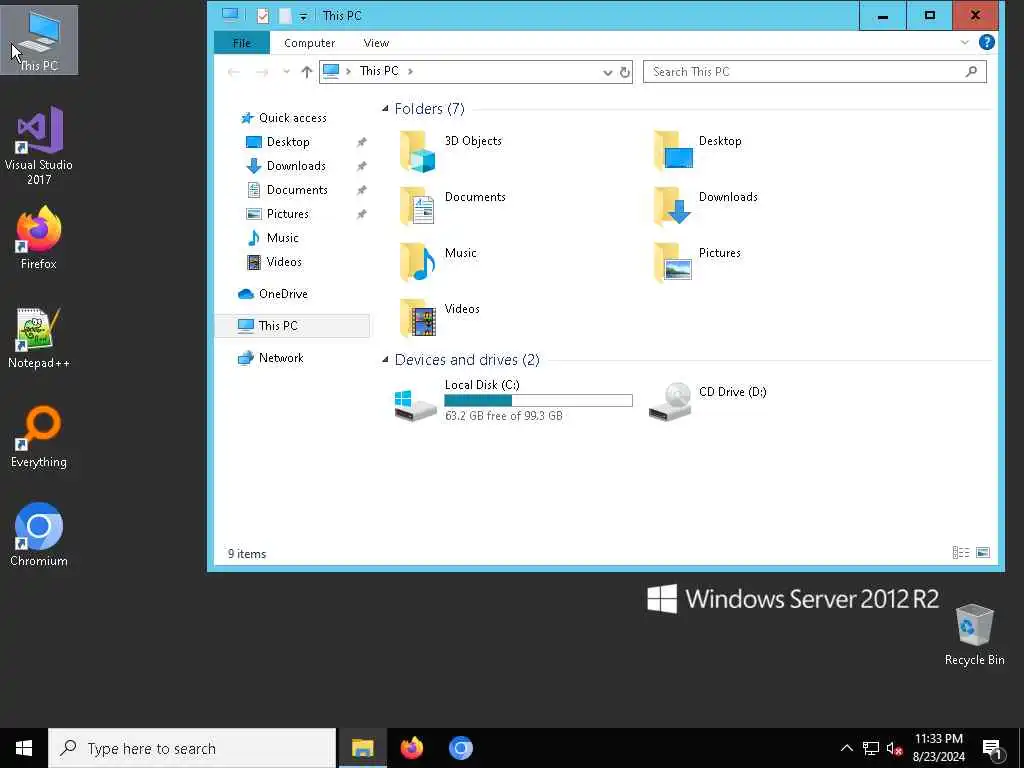Image resolution: width=1024 pixels, height=768 pixels.
Task: Click the chevron before This PC in address bar
Action: [348, 71]
